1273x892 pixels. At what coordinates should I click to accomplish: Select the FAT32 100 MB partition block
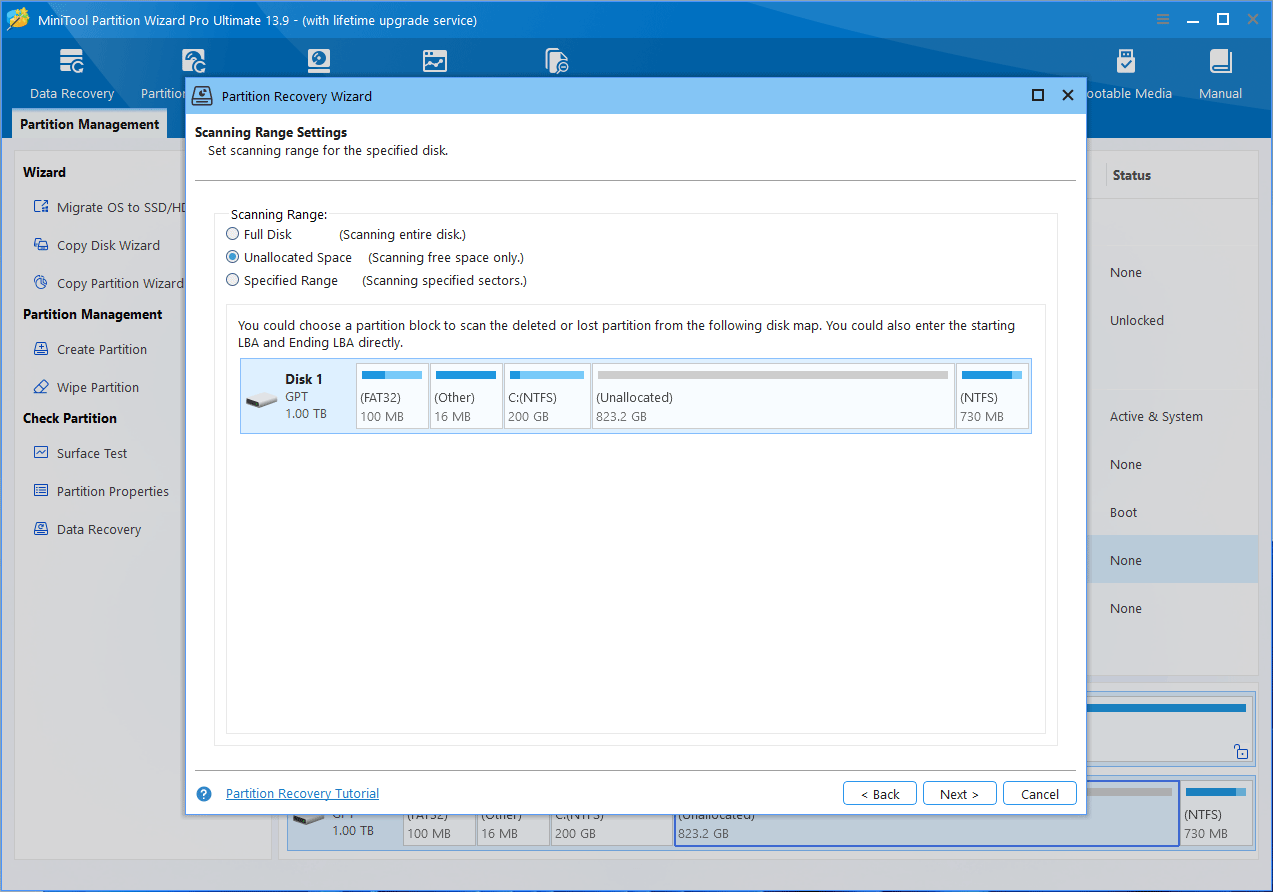click(x=392, y=396)
